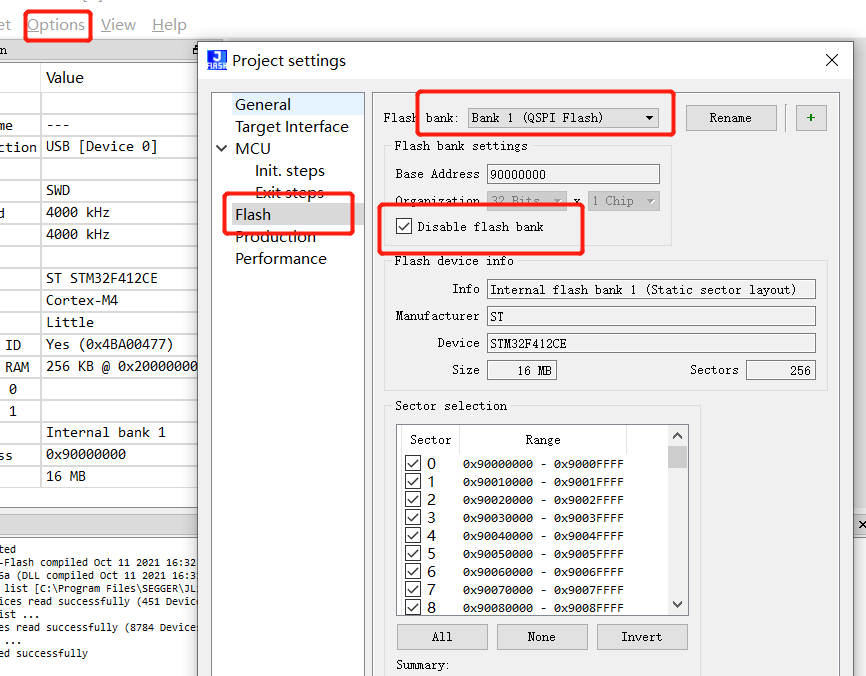Uncheck Sector 5 in the sector selection
This screenshot has width=866, height=676.
click(x=413, y=554)
